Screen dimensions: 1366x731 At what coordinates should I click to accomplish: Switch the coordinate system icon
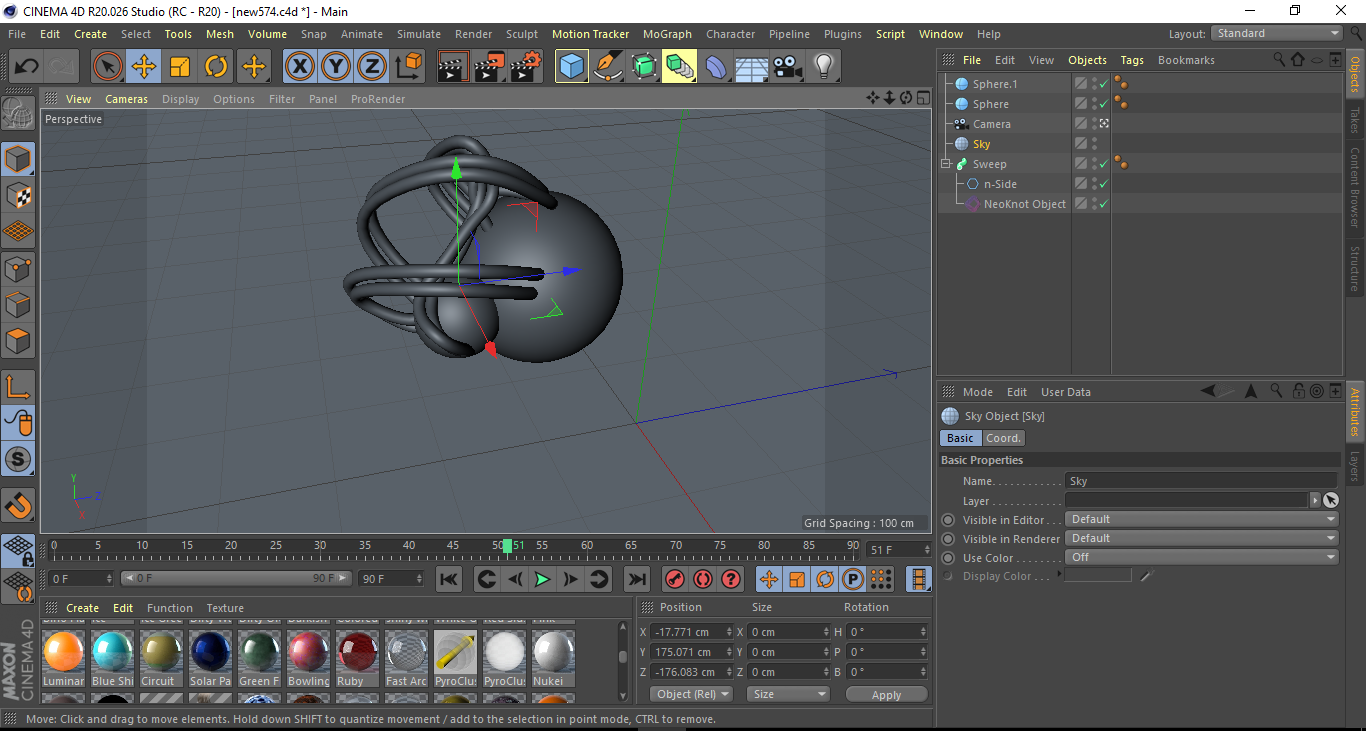coord(408,67)
